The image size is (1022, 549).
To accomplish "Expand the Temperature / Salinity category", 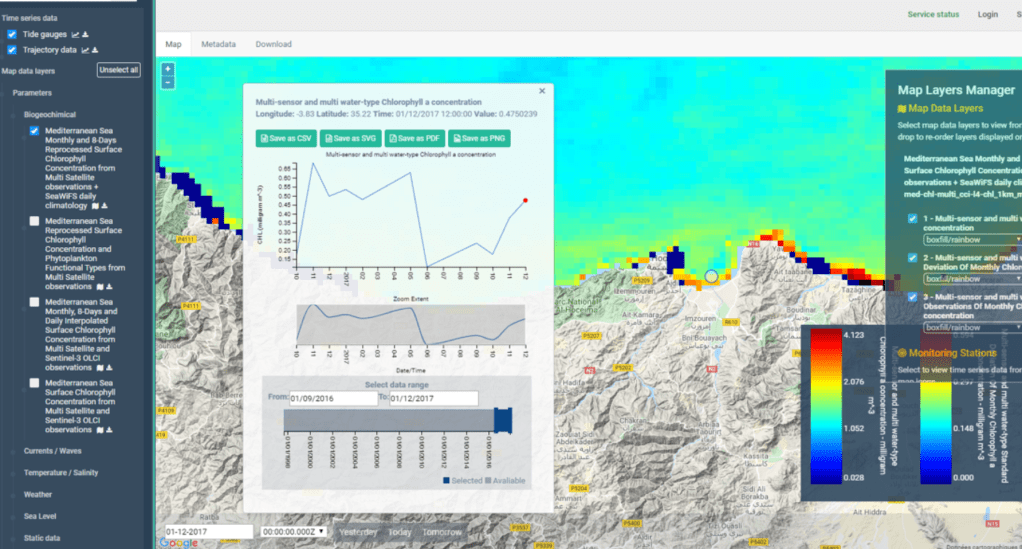I will point(59,473).
